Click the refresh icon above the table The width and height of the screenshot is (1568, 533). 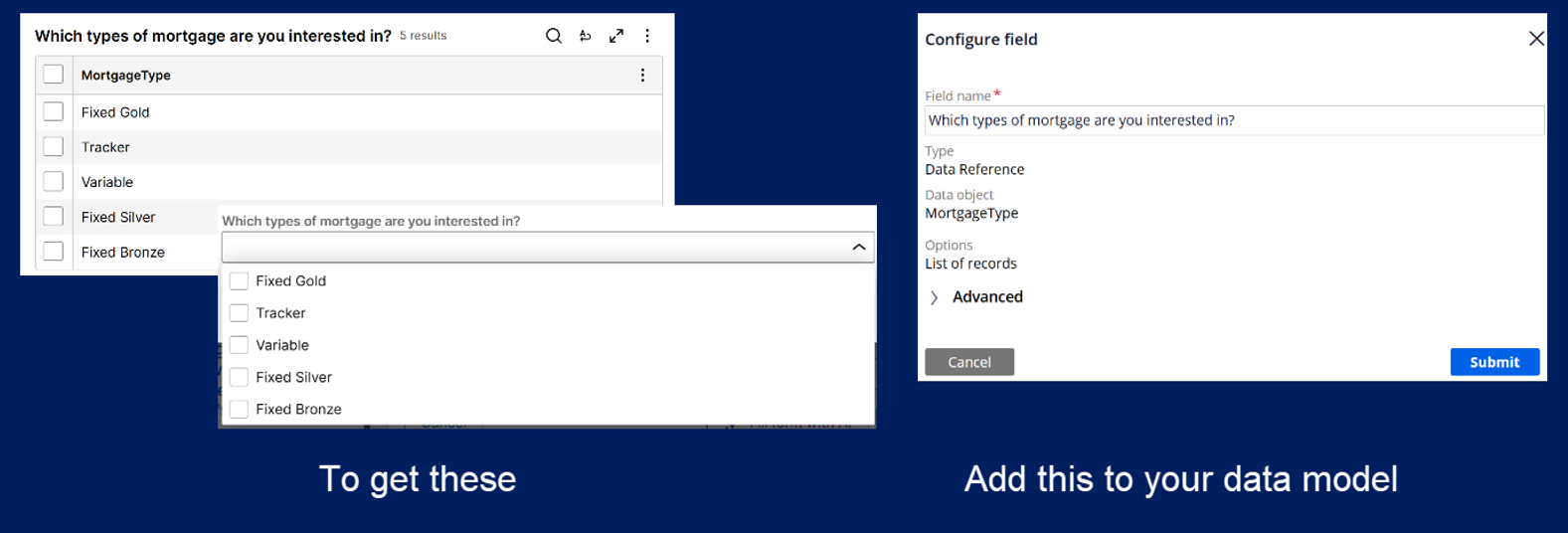[x=586, y=36]
